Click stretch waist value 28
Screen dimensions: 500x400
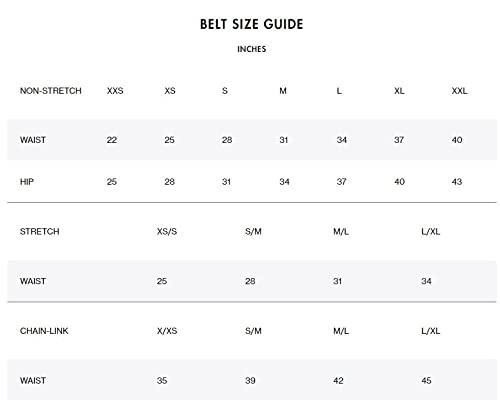click(250, 281)
